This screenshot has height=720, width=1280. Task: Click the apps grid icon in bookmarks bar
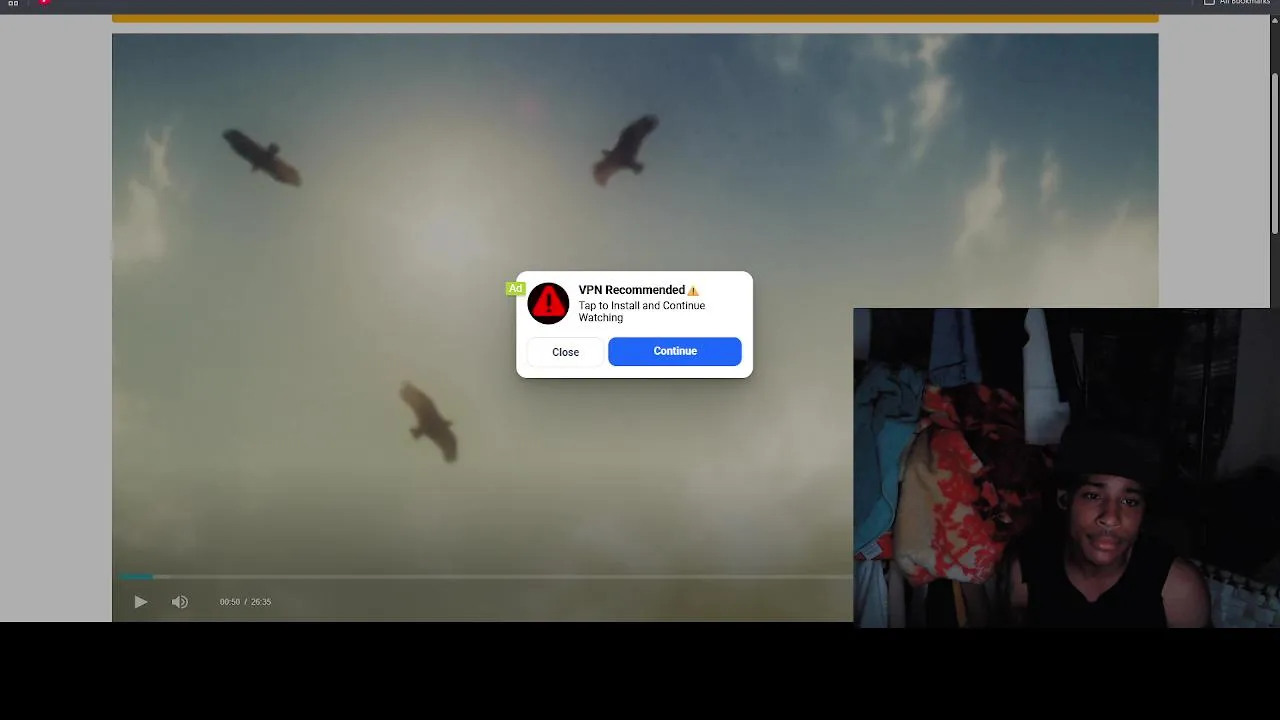coord(13,3)
